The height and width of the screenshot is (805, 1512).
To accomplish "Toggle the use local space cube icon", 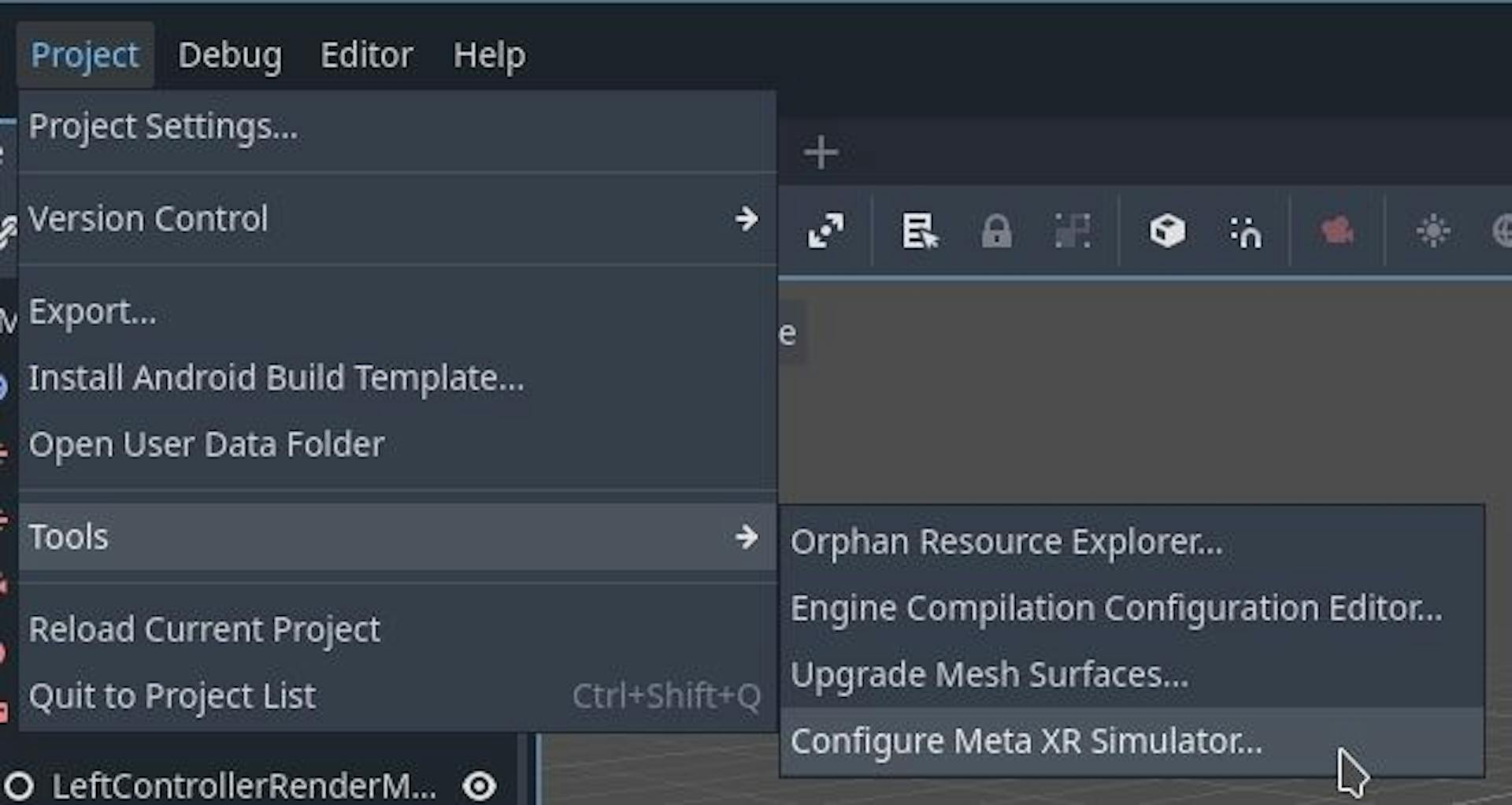I will pos(1166,232).
